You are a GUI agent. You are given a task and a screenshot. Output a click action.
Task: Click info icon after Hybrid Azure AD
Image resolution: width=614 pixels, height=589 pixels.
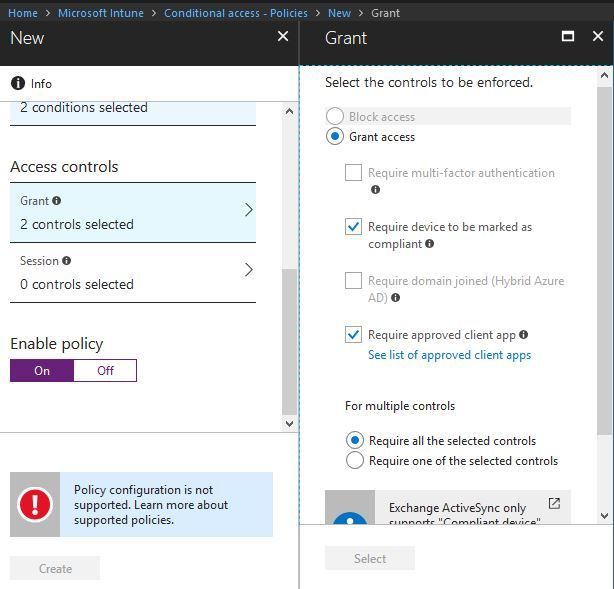point(396,298)
